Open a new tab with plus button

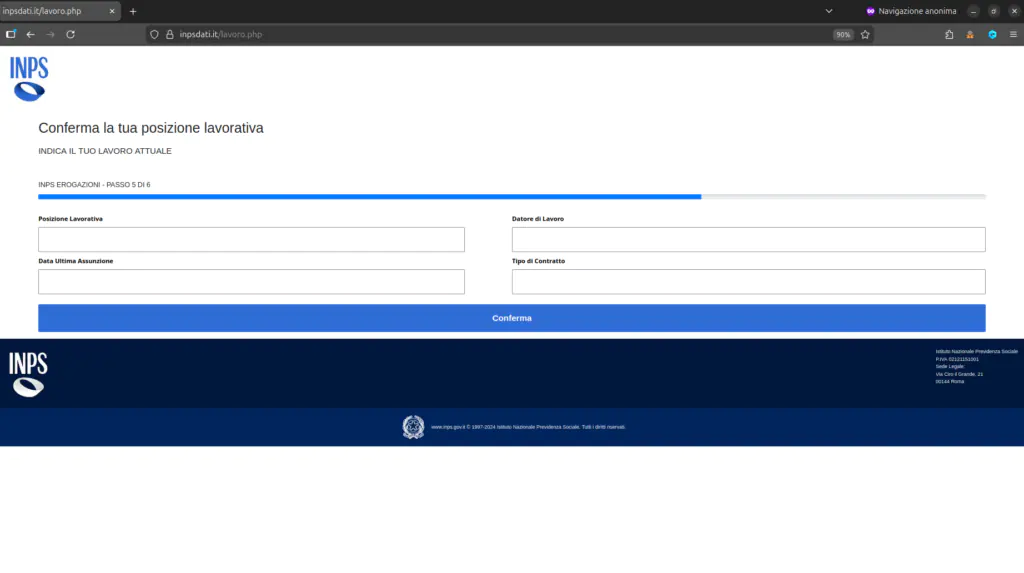pos(133,11)
